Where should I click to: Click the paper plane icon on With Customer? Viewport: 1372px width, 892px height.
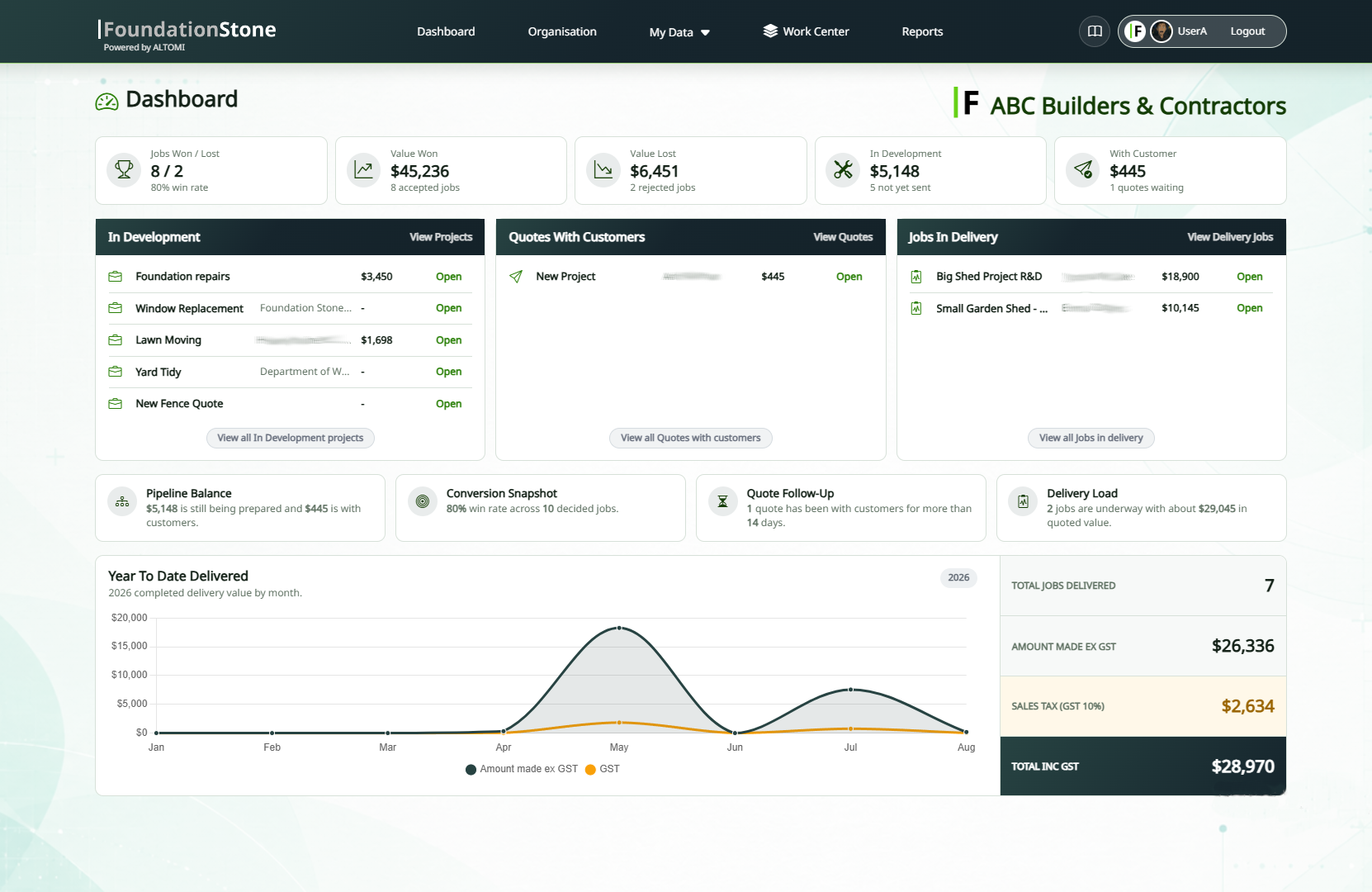pyautogui.click(x=1082, y=169)
